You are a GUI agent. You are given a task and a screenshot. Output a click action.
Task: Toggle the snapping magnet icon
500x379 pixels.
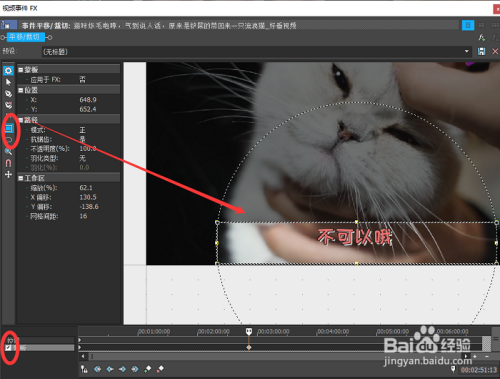pyautogui.click(x=8, y=163)
